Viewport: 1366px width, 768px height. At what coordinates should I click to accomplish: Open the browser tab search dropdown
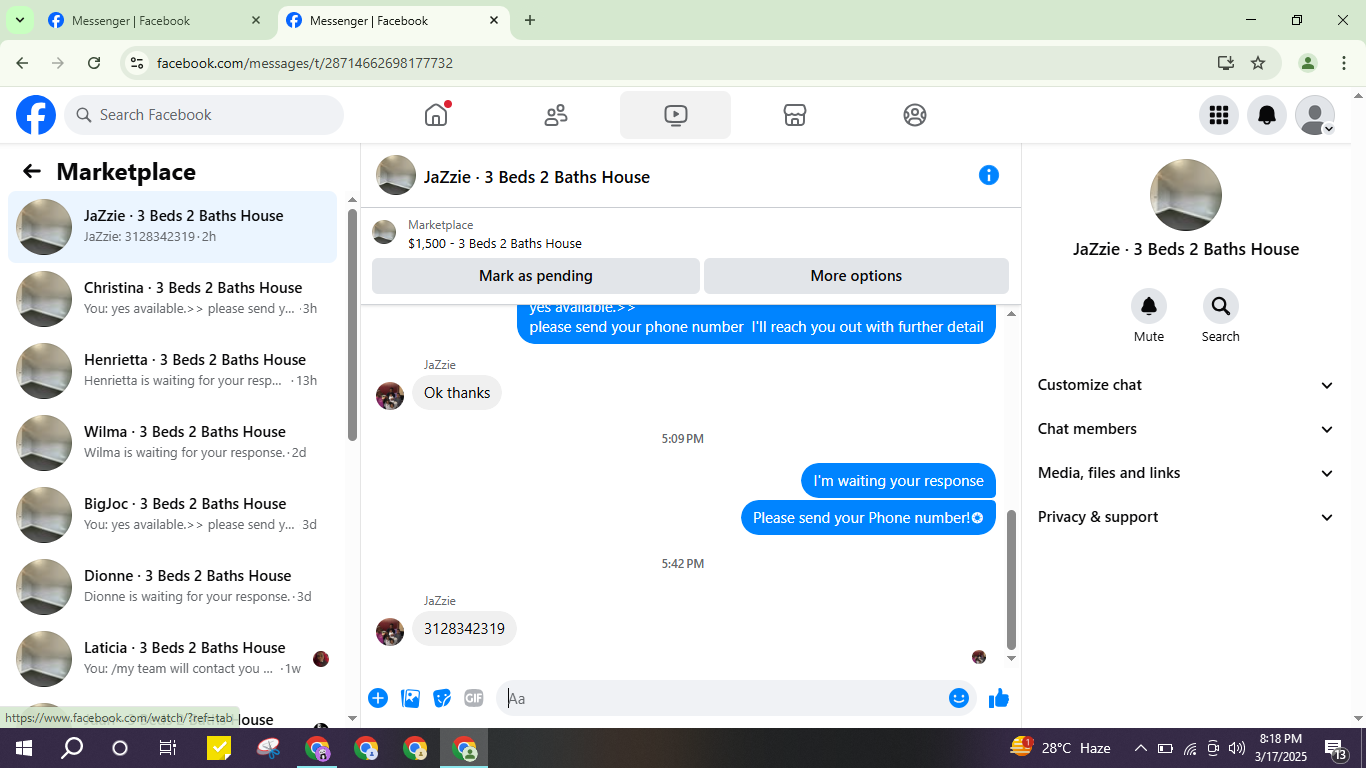click(x=19, y=20)
